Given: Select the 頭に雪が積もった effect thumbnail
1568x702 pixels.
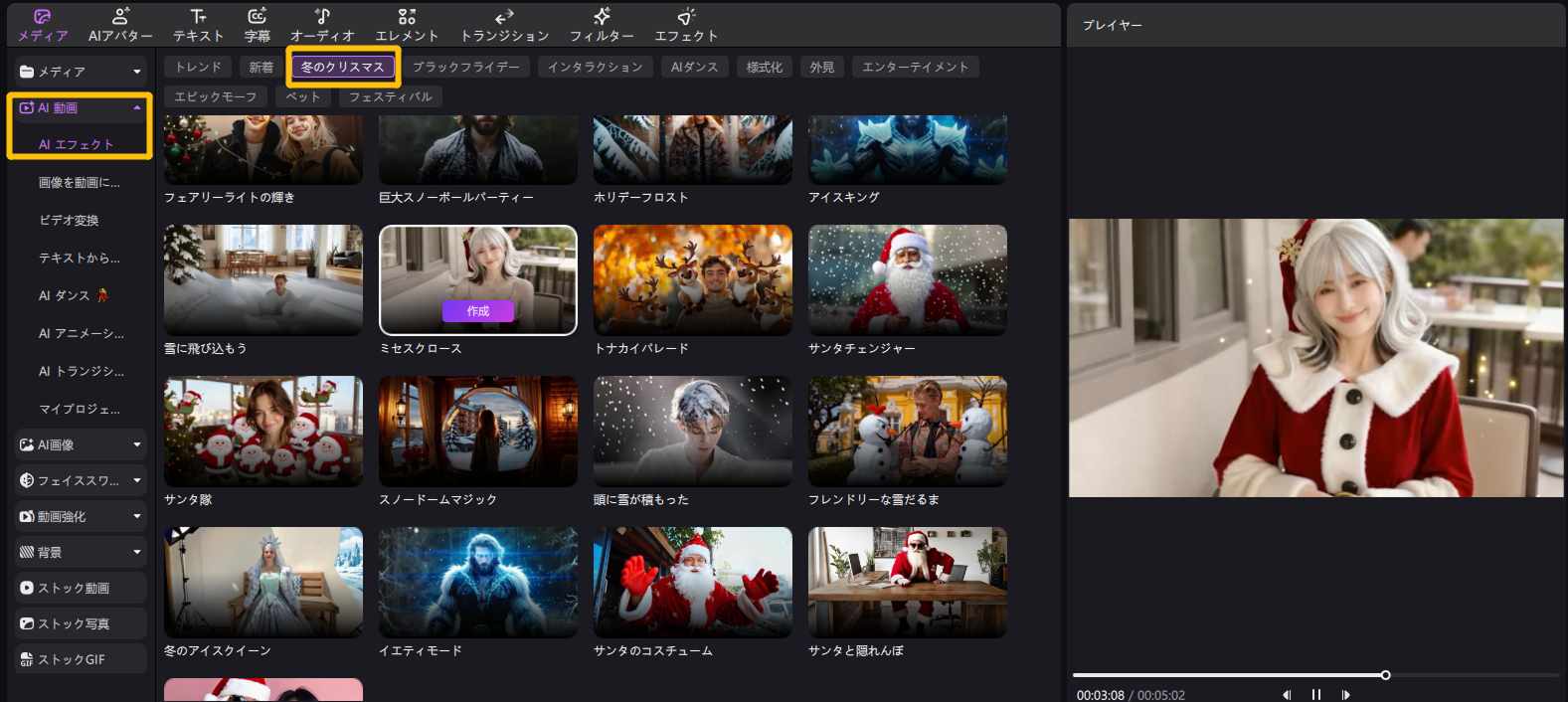Looking at the screenshot, I should click(693, 431).
